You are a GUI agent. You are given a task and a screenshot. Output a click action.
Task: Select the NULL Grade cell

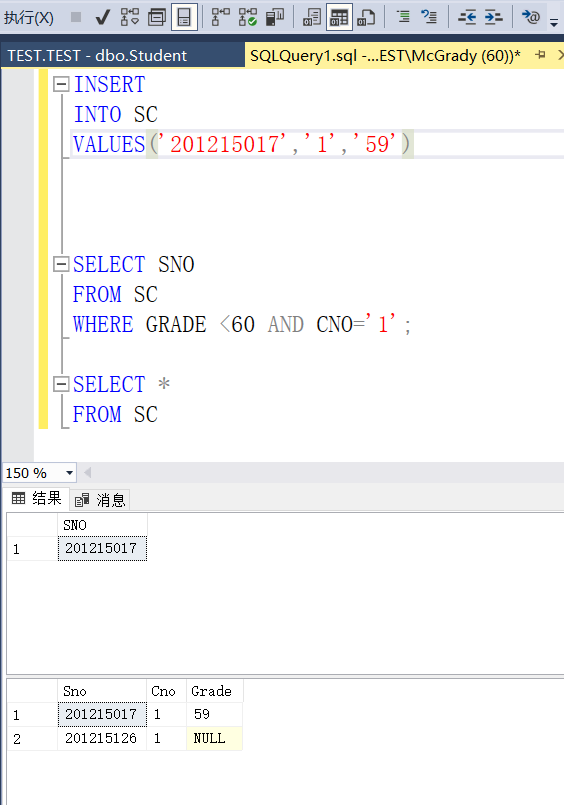tap(214, 738)
